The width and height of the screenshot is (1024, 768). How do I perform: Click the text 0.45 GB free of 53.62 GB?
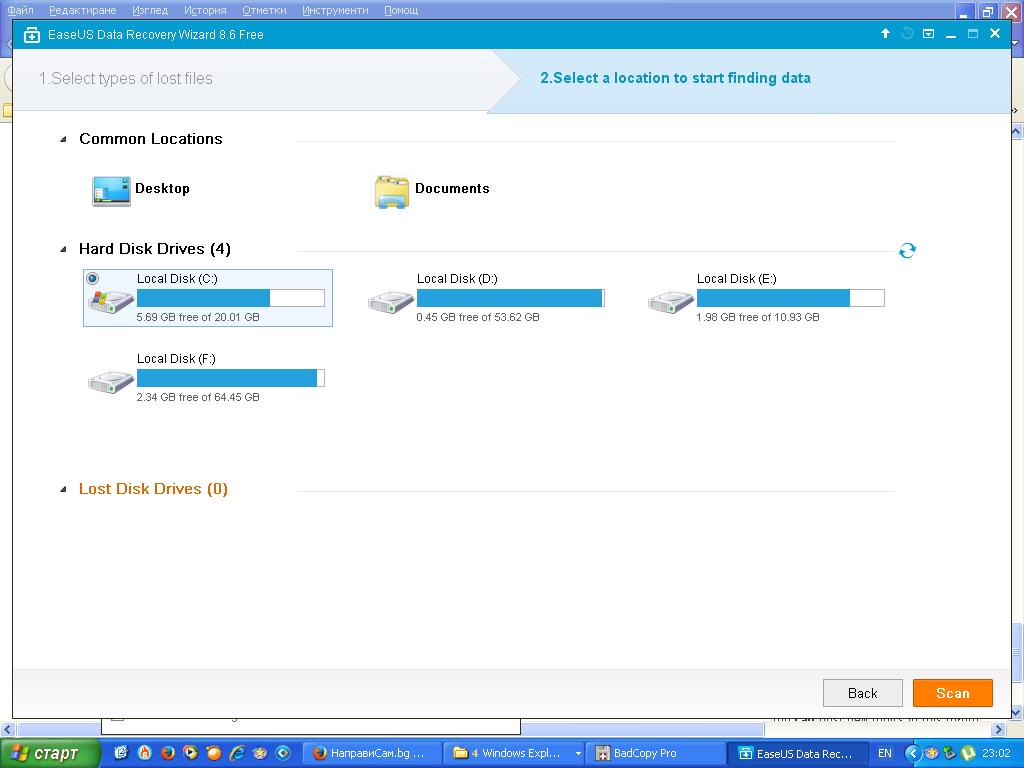478,317
